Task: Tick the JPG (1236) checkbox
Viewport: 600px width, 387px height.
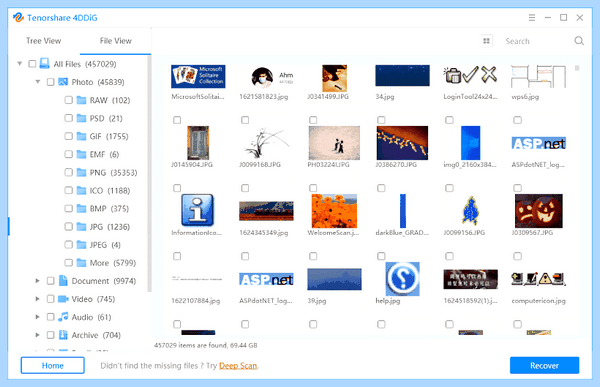Action: click(x=68, y=227)
